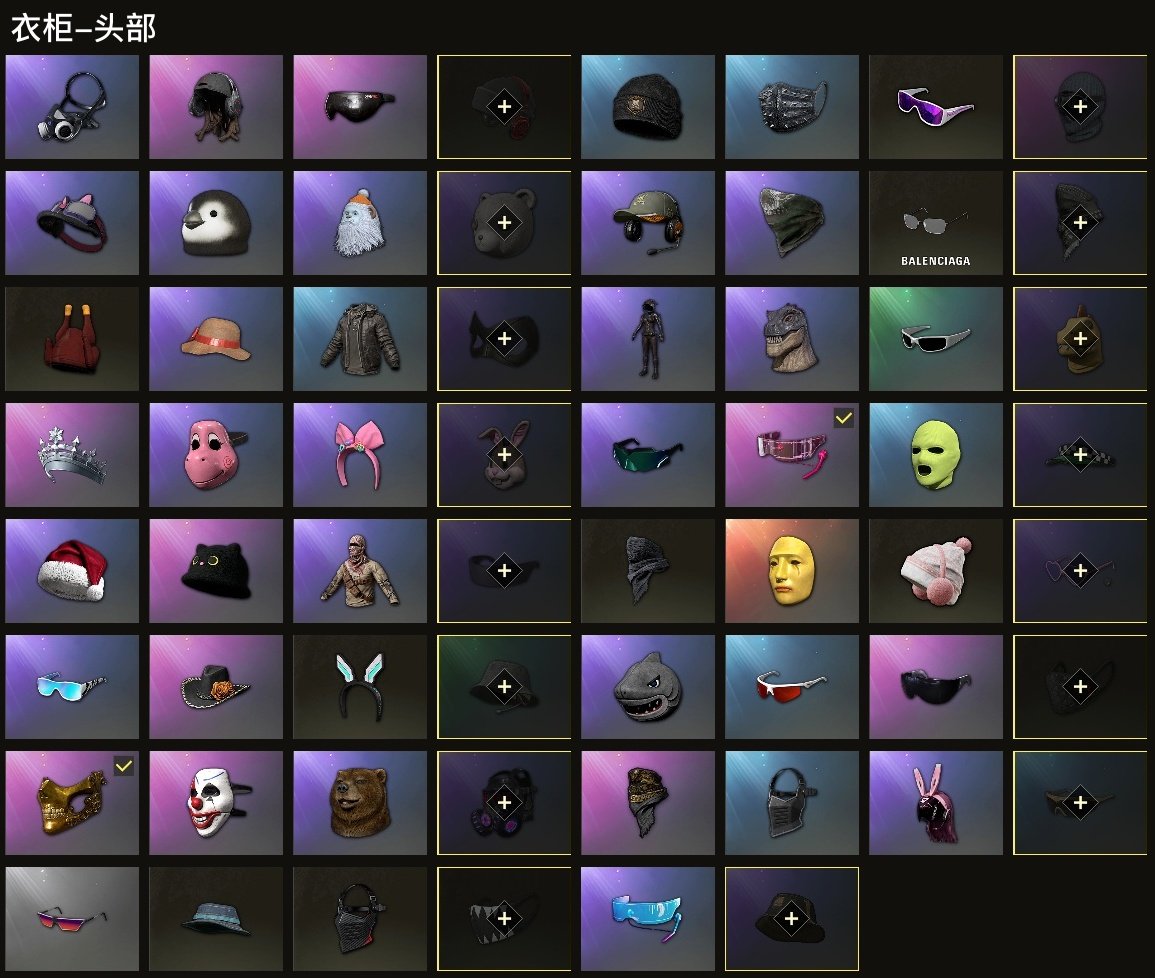The width and height of the screenshot is (1155, 978).
Task: Select the penguin head mask item
Action: point(216,222)
